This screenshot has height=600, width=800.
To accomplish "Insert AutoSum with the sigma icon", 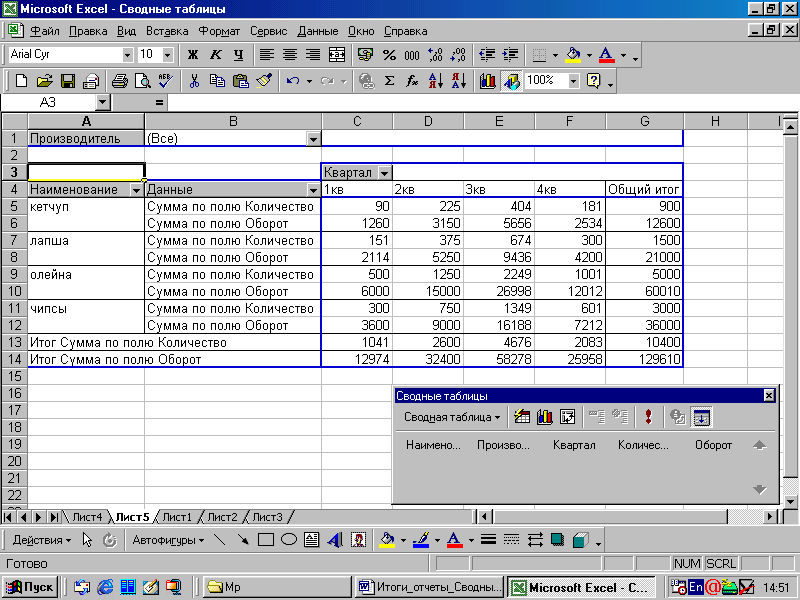I will tap(389, 81).
